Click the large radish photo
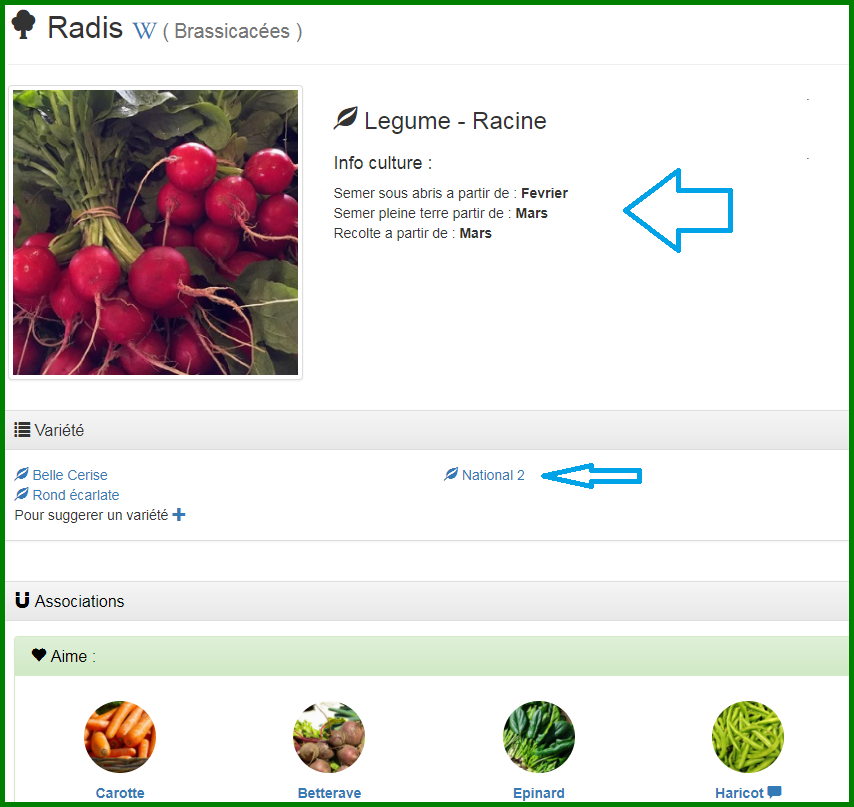Viewport: 854px width, 807px height. coord(155,233)
